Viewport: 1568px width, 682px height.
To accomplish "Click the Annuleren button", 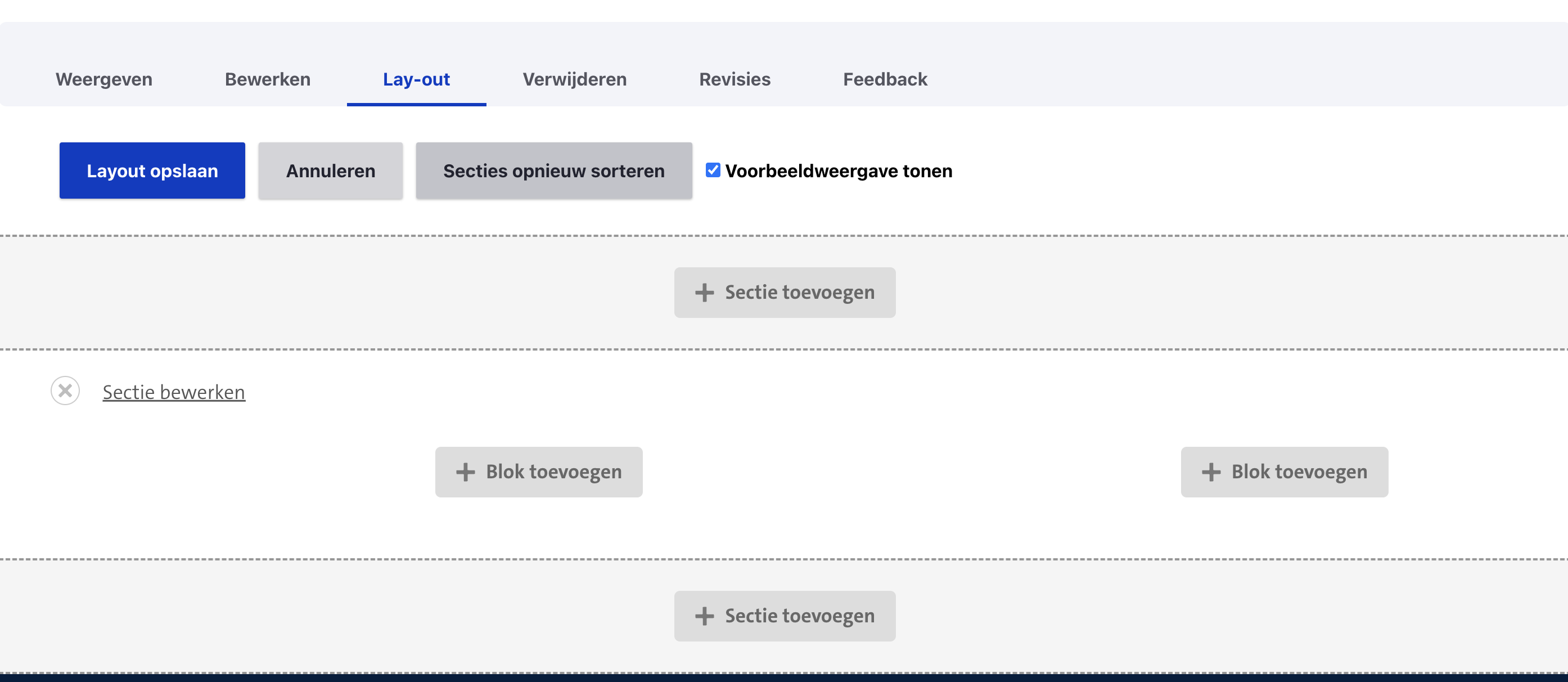I will click(331, 170).
